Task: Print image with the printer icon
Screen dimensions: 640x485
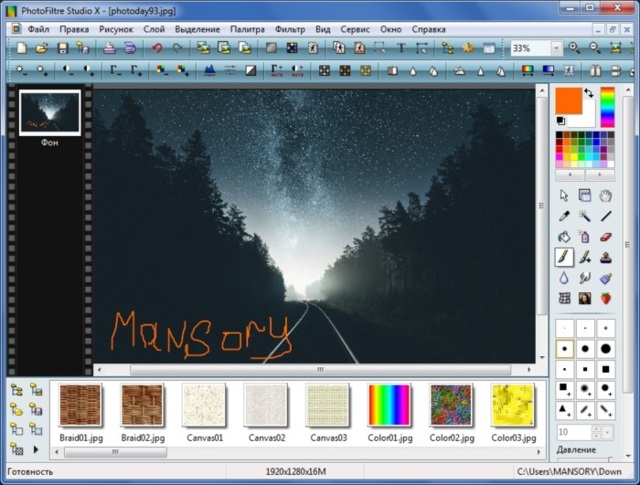Action: click(109, 49)
